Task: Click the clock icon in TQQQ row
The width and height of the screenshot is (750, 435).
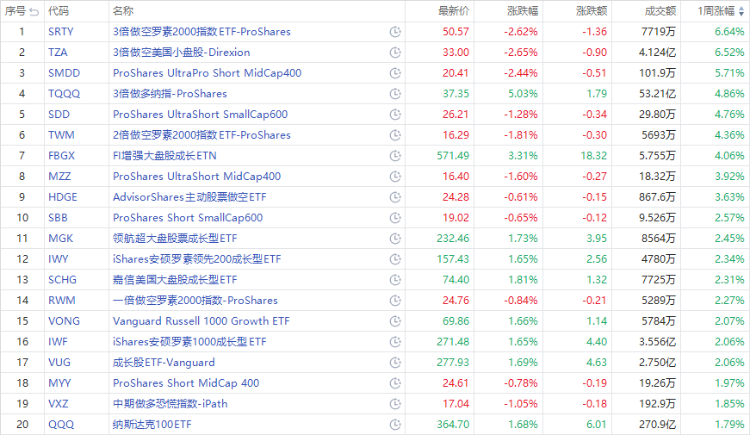Action: [395, 94]
